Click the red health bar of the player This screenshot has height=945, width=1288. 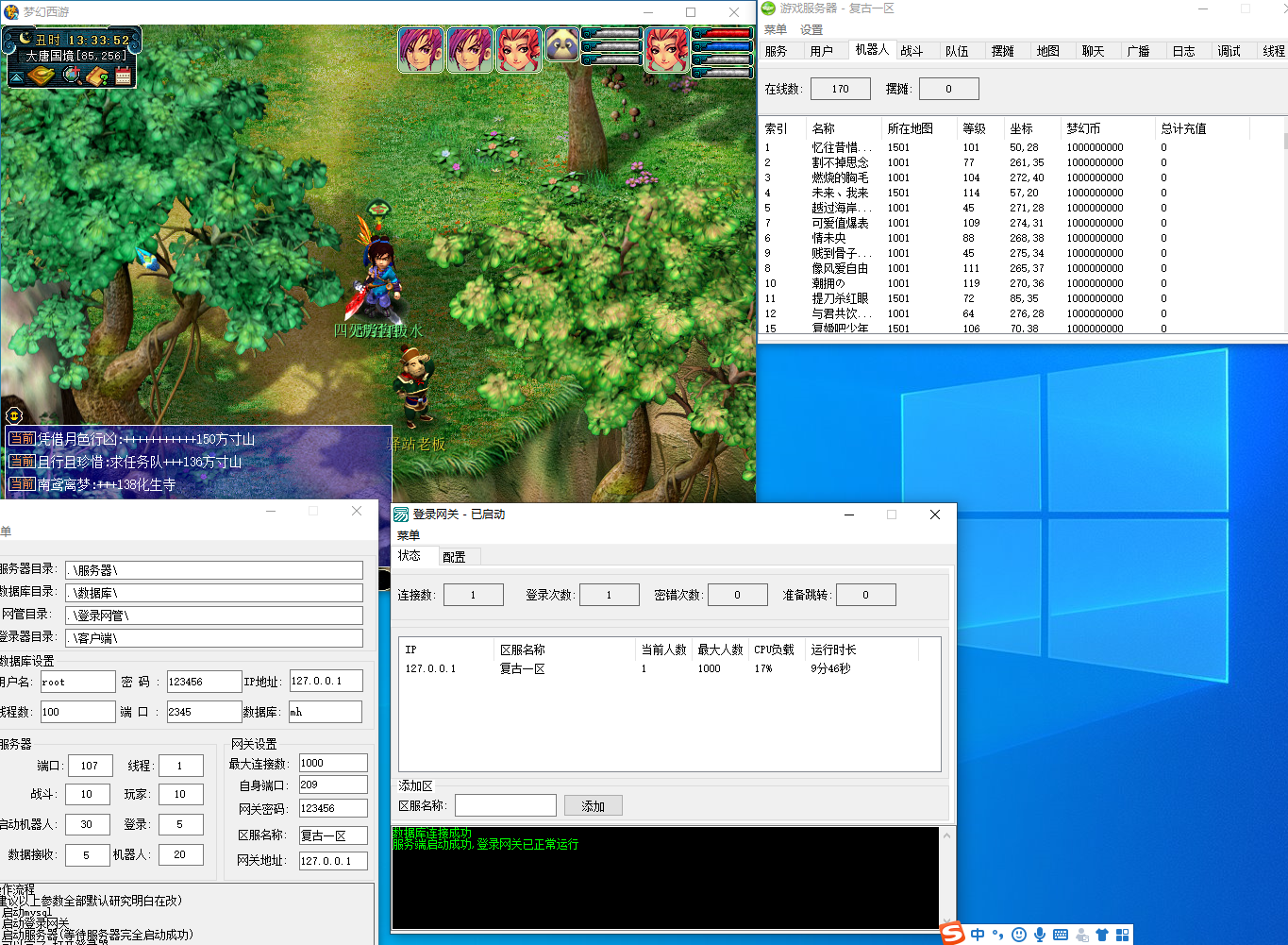point(722,33)
